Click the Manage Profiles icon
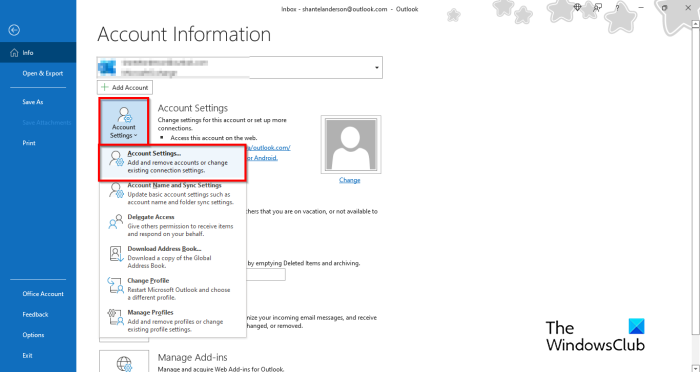Viewport: 700px width, 372px height. click(x=116, y=317)
